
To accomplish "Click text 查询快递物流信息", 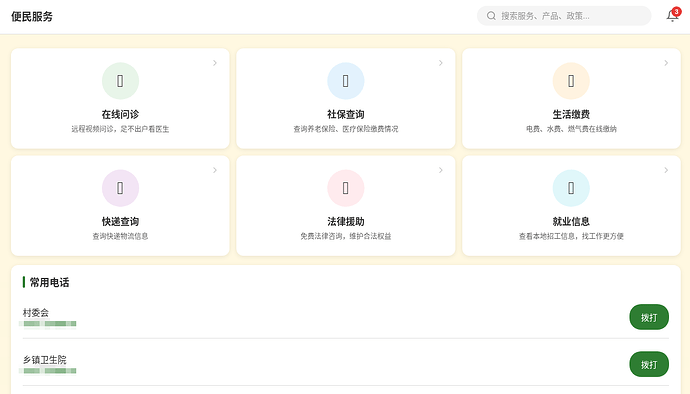I will [x=120, y=236].
